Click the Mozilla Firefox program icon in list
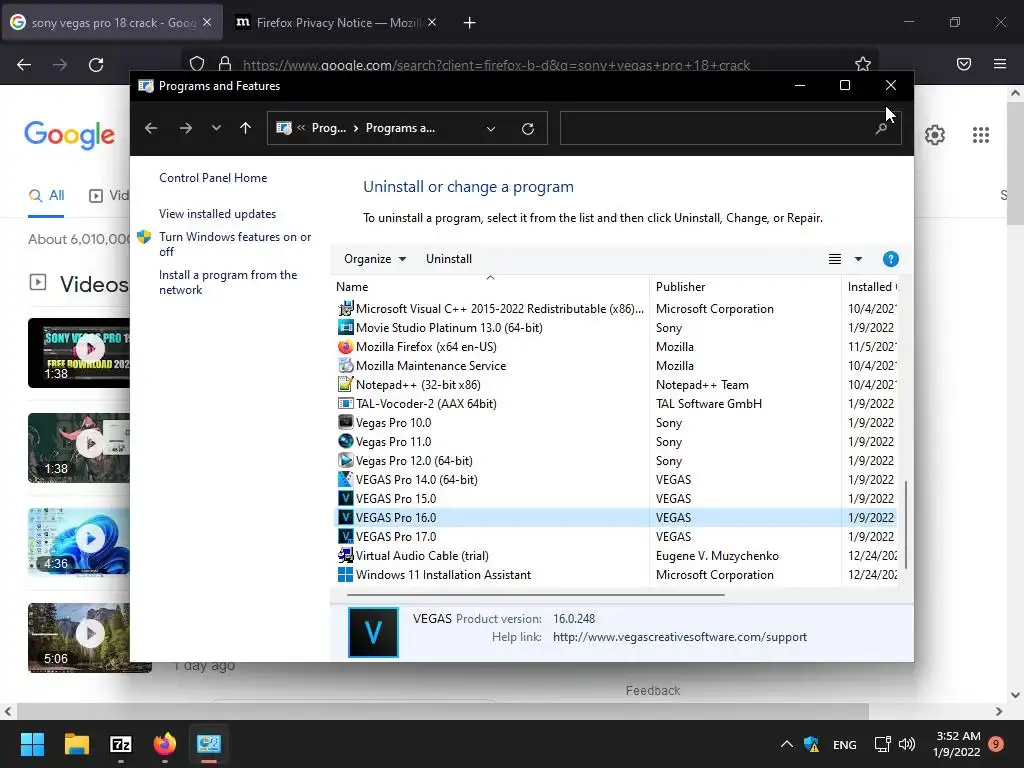1024x768 pixels. tap(345, 347)
